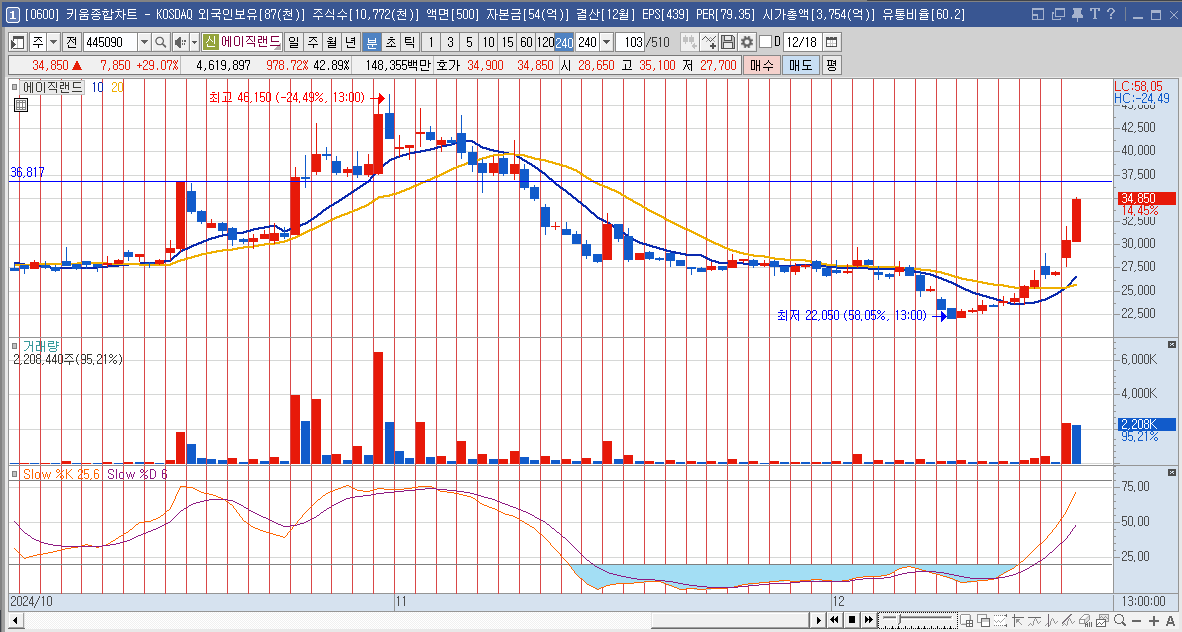The width and height of the screenshot is (1182, 632).
Task: Click the save chart floppy disk icon
Action: point(728,42)
